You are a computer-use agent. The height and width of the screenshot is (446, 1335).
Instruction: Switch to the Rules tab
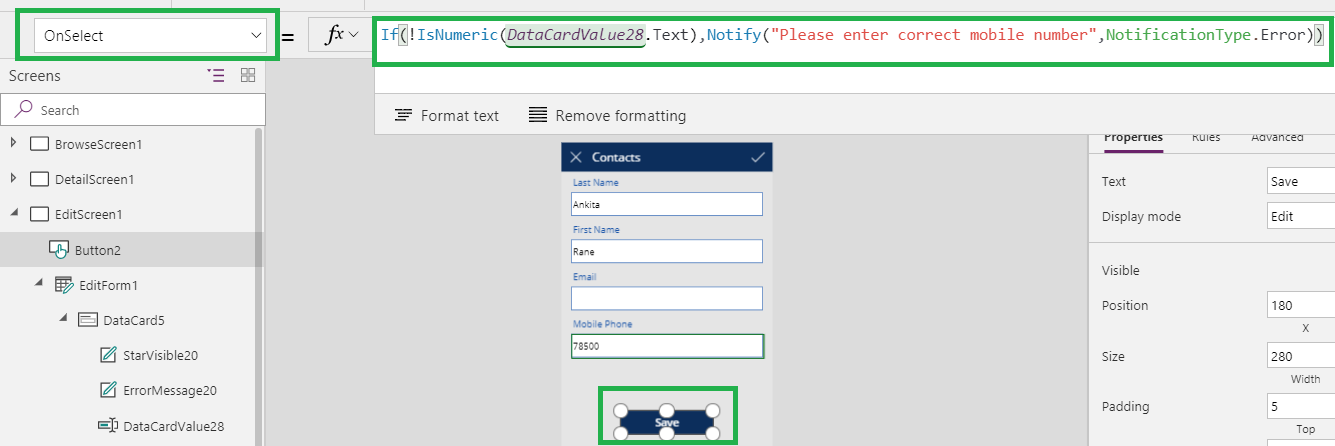pos(1205,137)
